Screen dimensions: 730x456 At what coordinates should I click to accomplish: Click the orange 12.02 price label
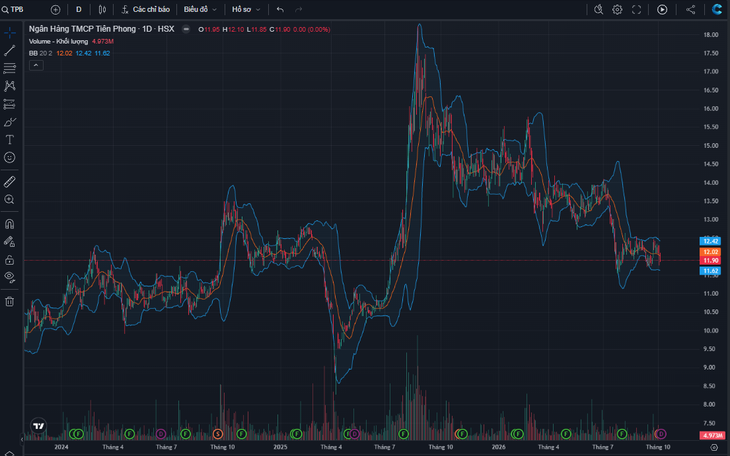coord(710,252)
